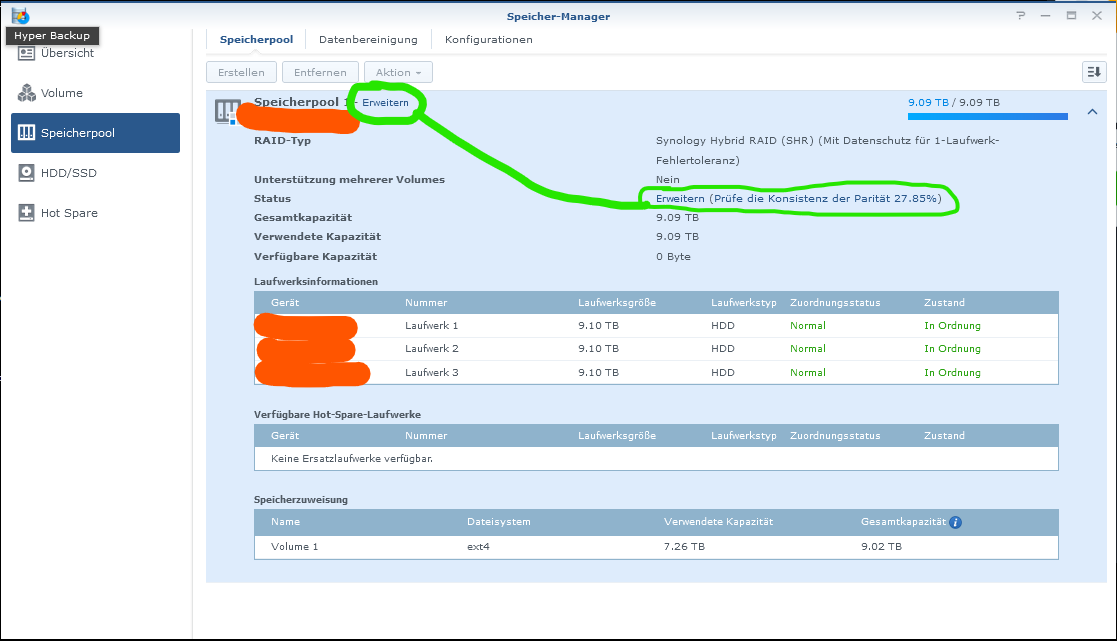Screen dimensions: 1117x641
Task: Open the Übersicht section icon
Action: [26, 53]
